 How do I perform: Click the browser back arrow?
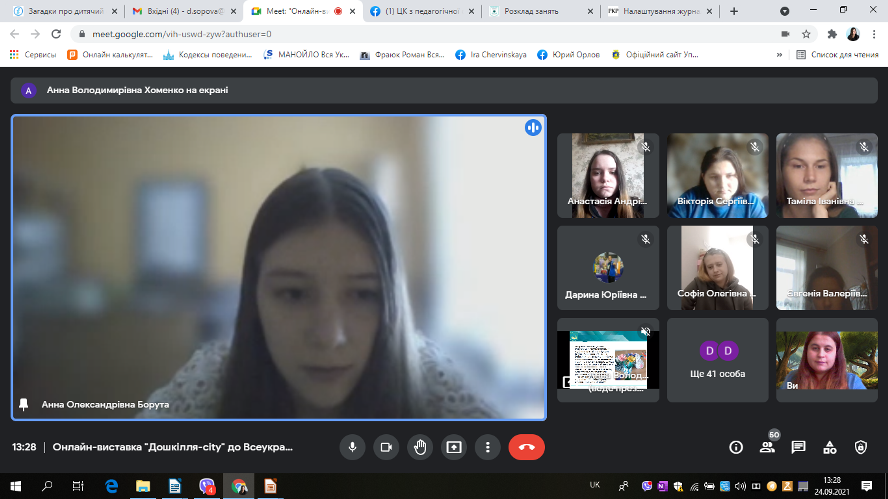click(x=15, y=34)
